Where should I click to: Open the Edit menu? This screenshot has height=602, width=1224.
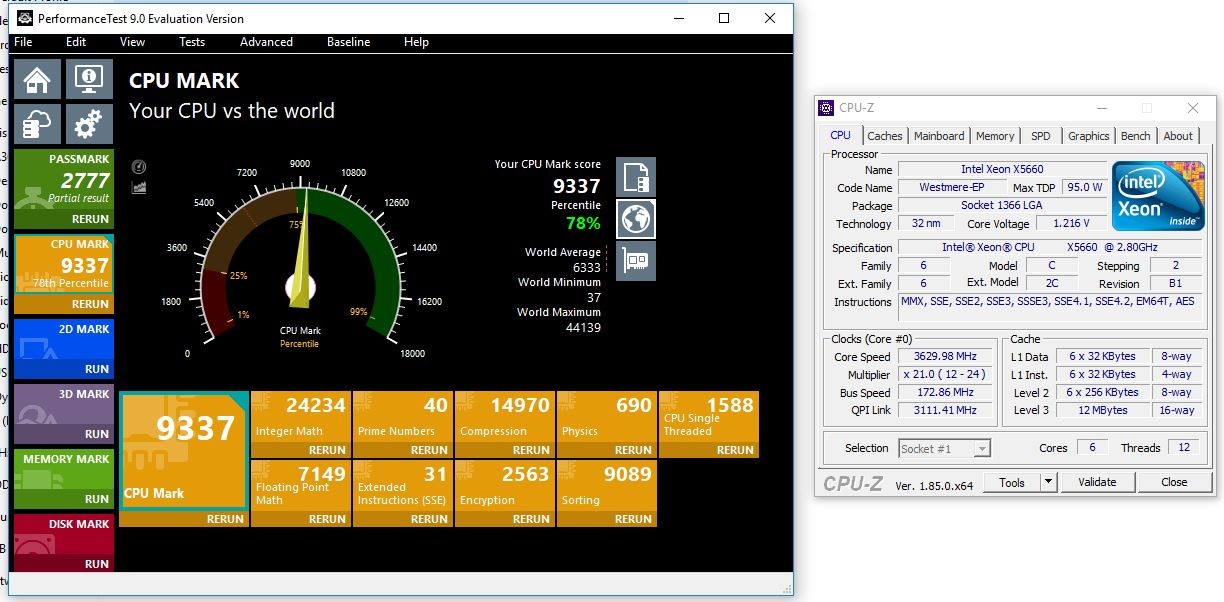tap(76, 42)
